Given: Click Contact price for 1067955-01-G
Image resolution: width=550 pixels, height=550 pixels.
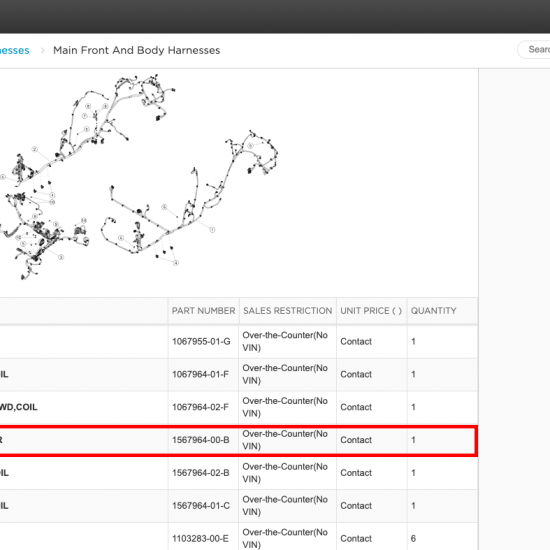Looking at the screenshot, I should tap(356, 341).
